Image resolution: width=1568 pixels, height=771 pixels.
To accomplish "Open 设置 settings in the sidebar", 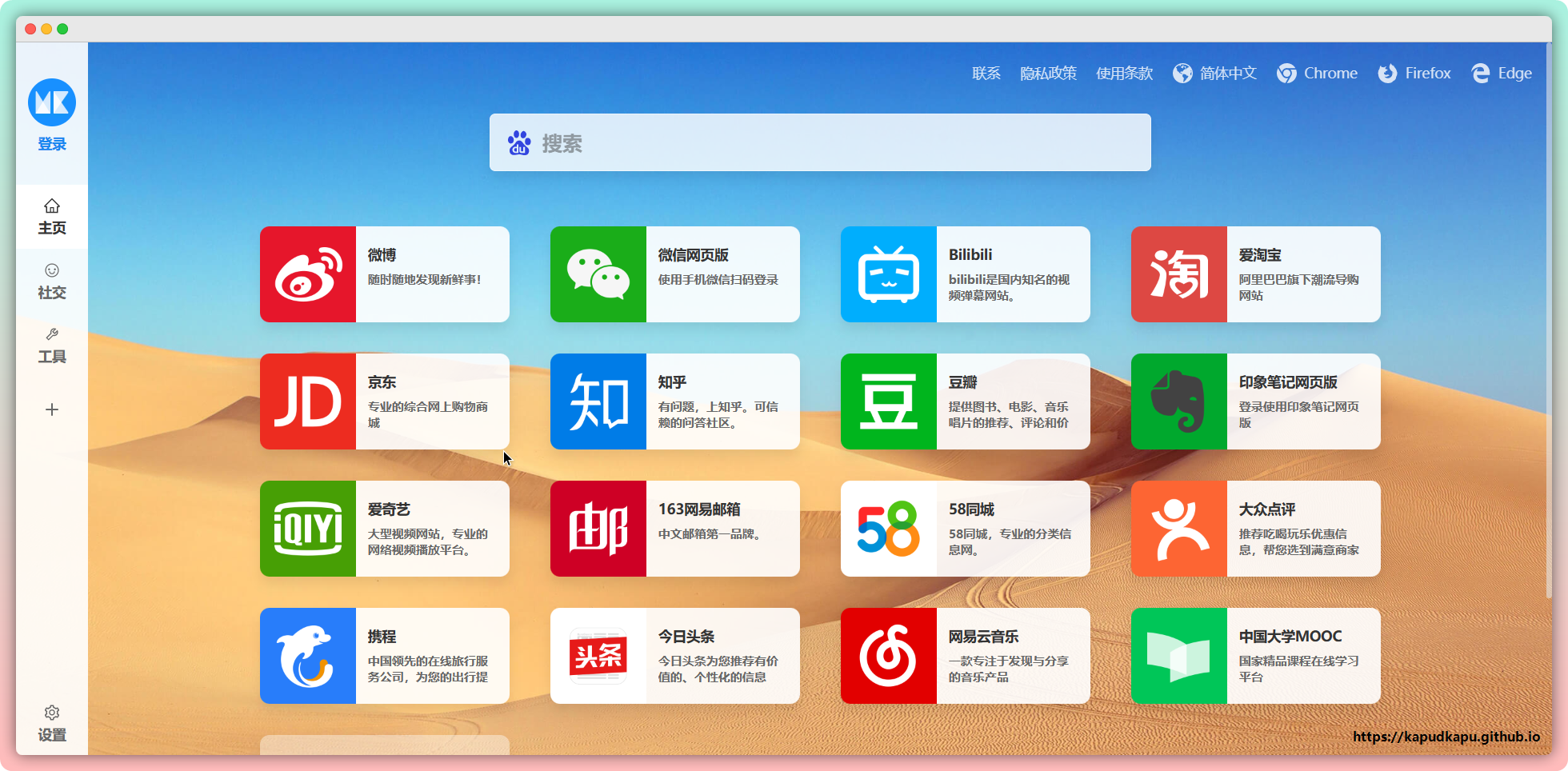I will (x=52, y=724).
